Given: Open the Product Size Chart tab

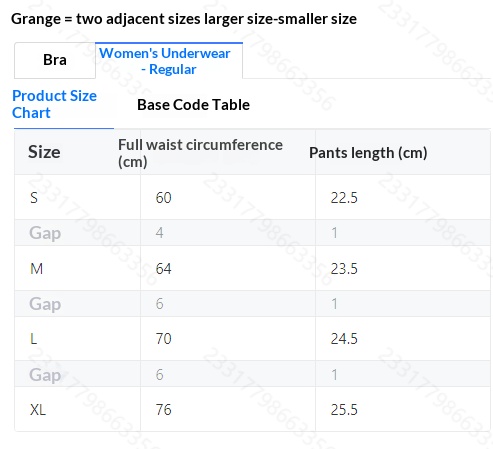Looking at the screenshot, I should [54, 104].
